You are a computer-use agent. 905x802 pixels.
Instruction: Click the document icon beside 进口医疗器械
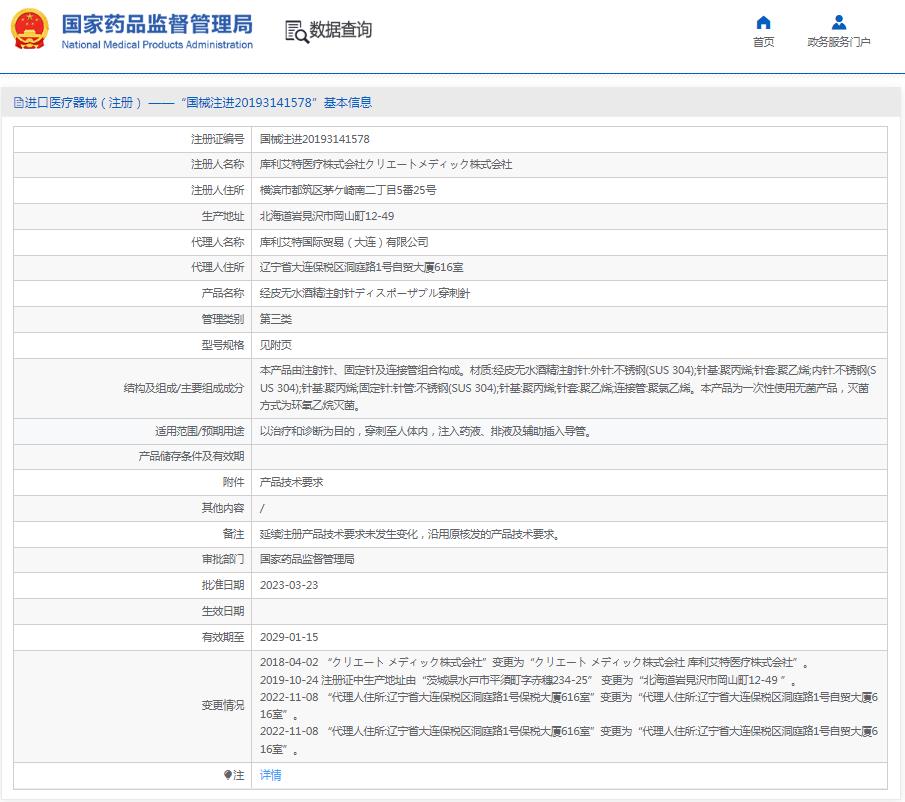tap(18, 103)
